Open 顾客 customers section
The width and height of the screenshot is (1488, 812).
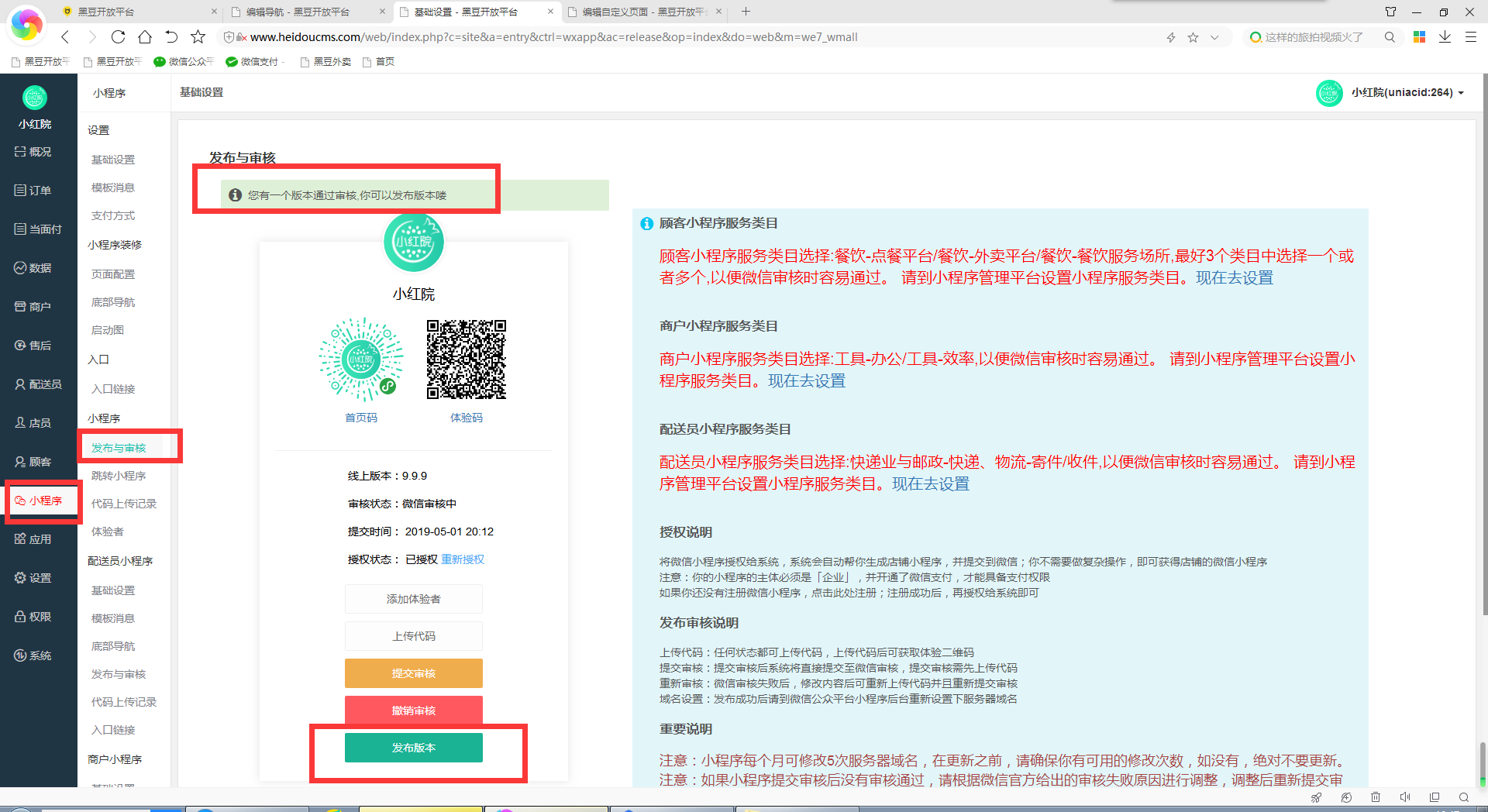[33, 462]
